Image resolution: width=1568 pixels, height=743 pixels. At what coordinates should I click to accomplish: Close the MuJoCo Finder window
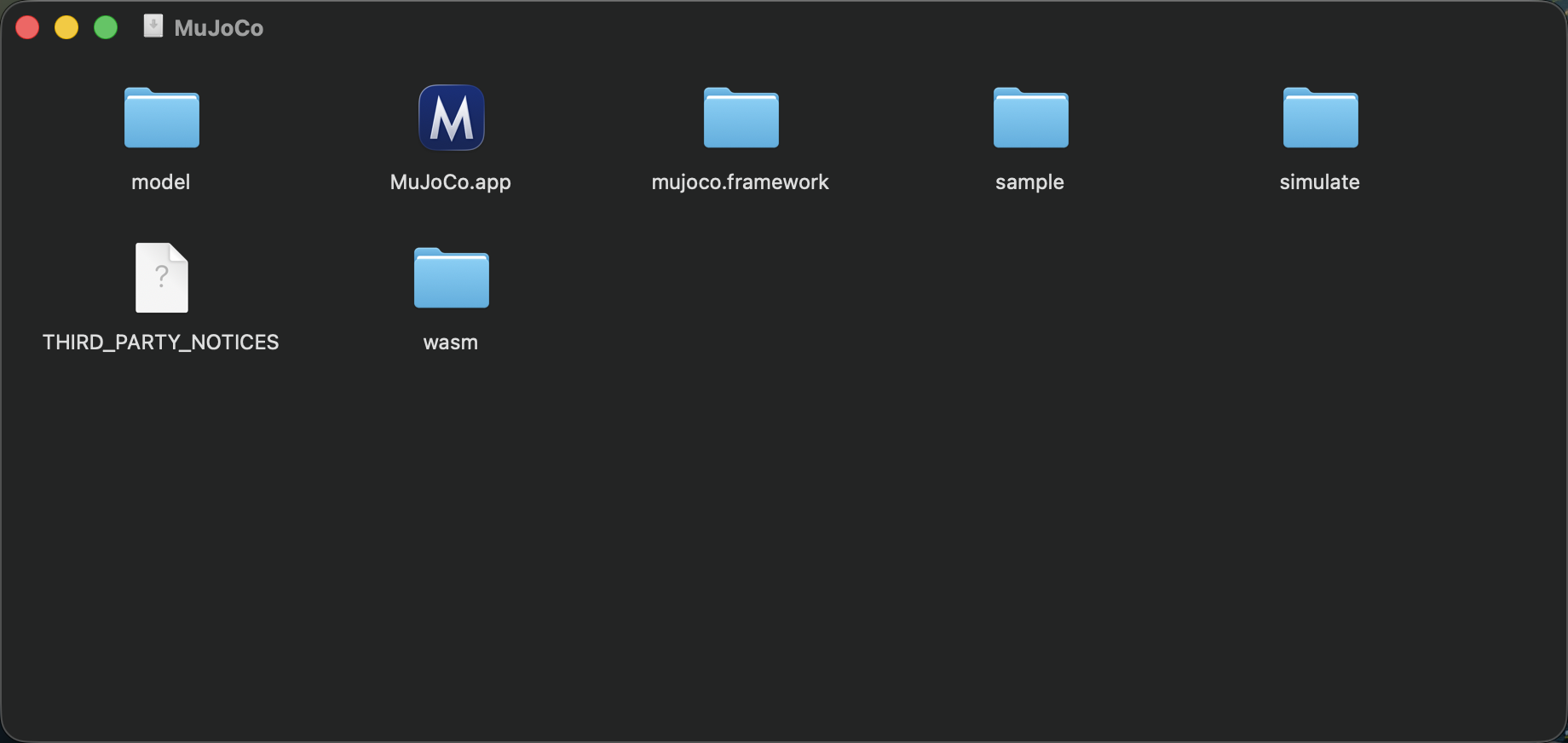(x=27, y=27)
